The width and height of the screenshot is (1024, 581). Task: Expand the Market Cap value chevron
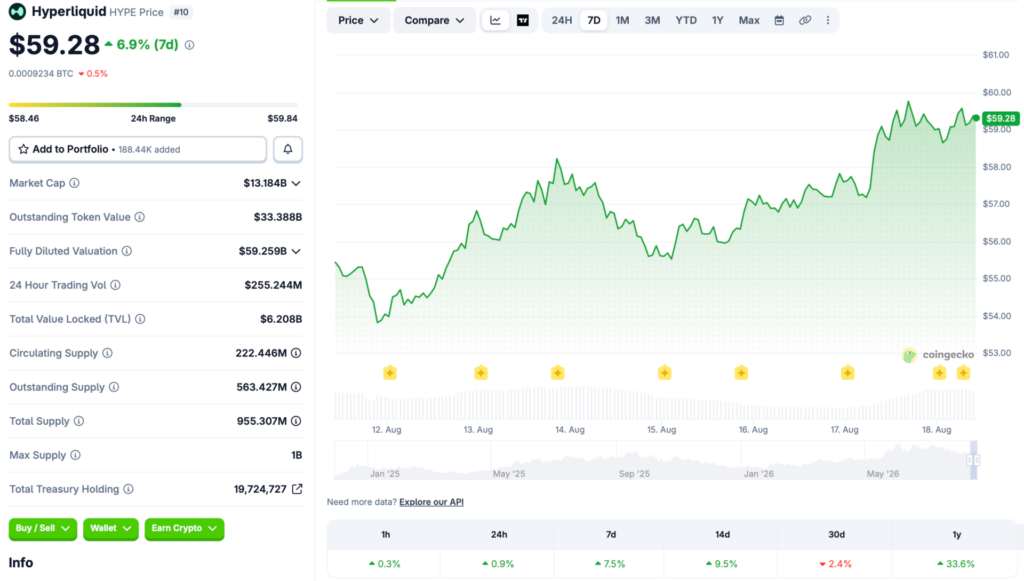pyautogui.click(x=296, y=183)
